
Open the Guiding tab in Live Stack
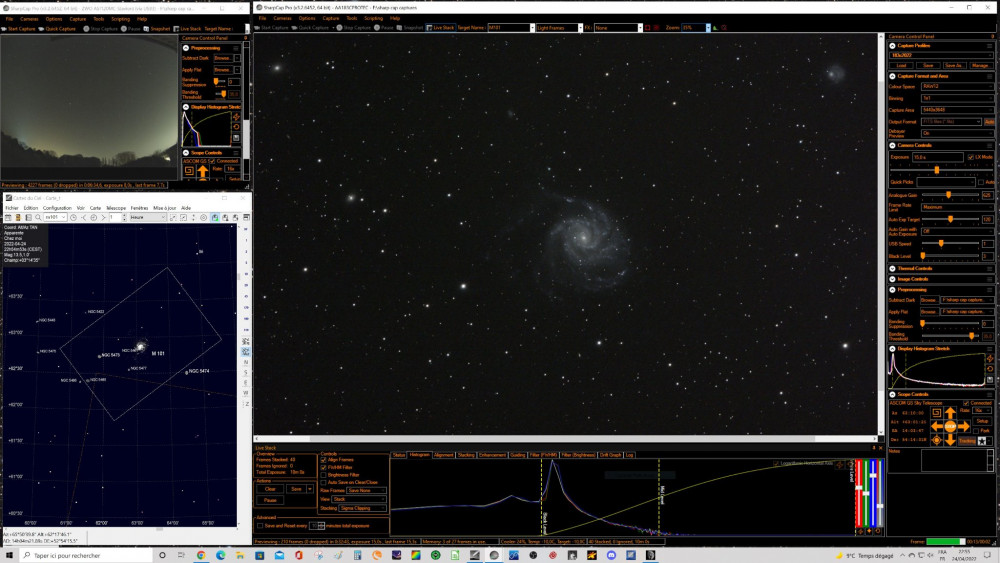[x=518, y=455]
